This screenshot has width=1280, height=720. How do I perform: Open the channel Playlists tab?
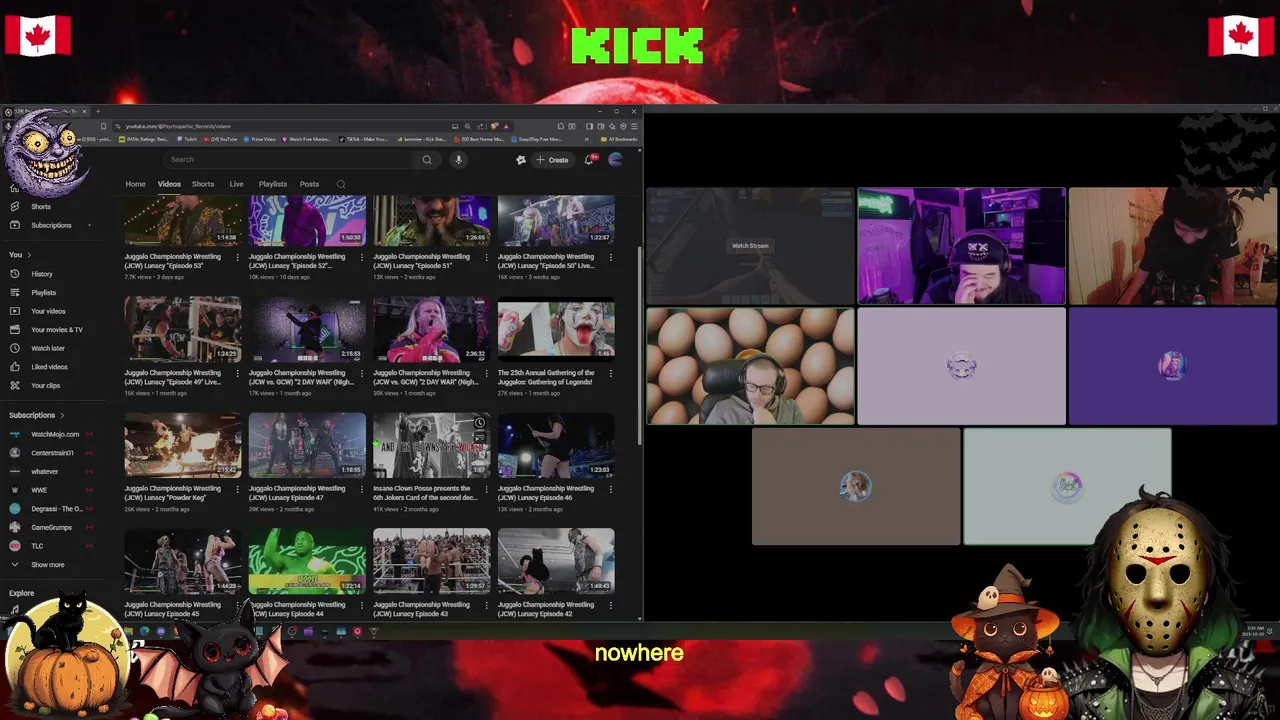pyautogui.click(x=273, y=184)
